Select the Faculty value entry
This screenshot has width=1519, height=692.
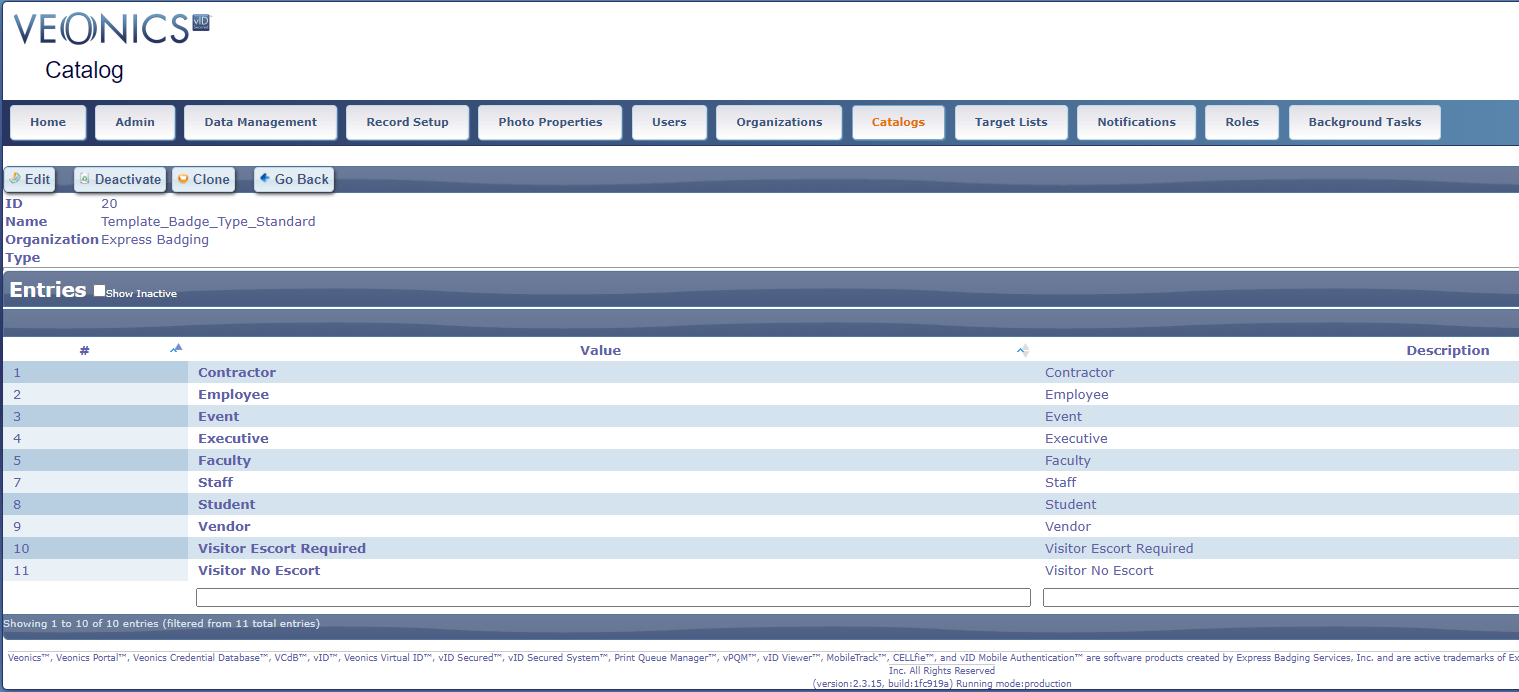point(224,460)
